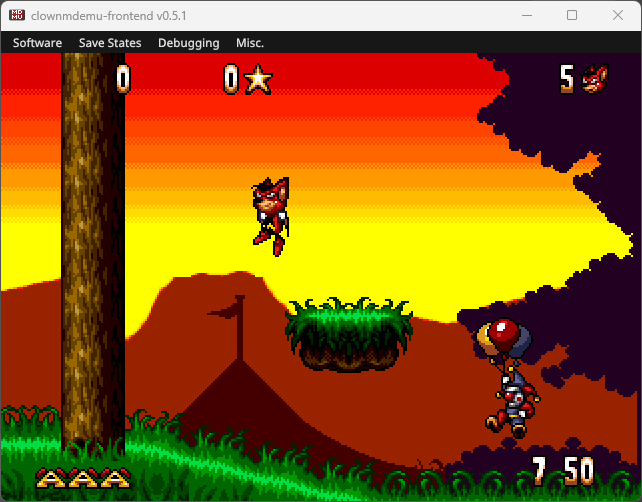Minimize the emulator window

(x=527, y=15)
